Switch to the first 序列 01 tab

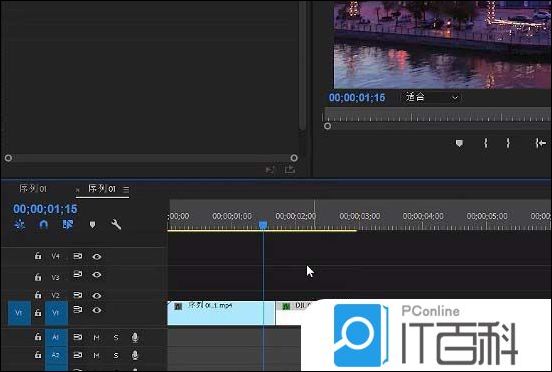33,189
